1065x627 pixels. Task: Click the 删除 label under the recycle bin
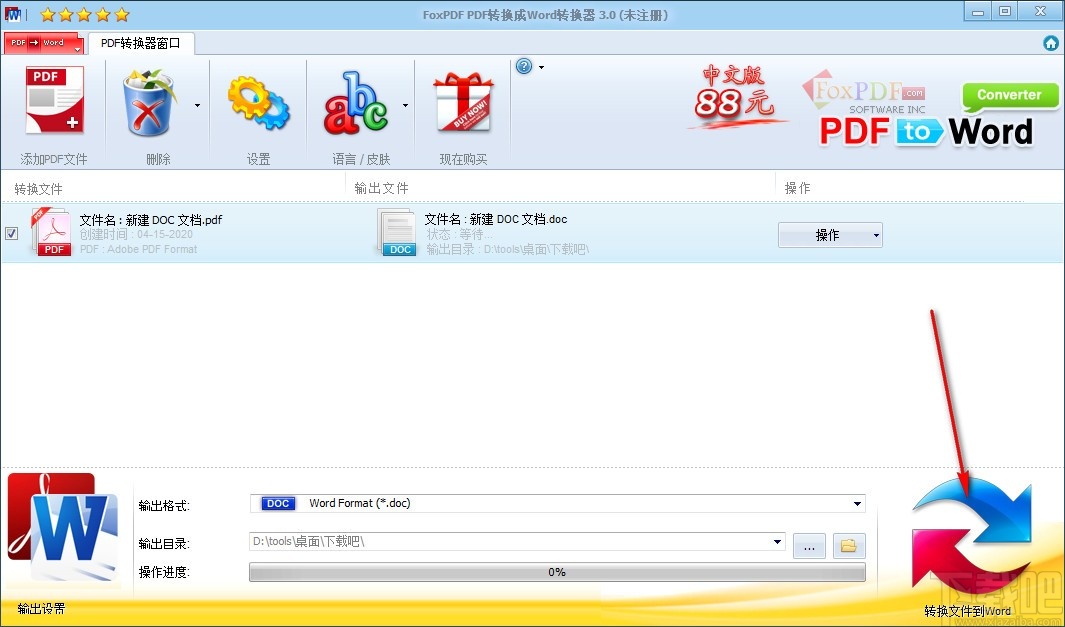click(x=158, y=159)
